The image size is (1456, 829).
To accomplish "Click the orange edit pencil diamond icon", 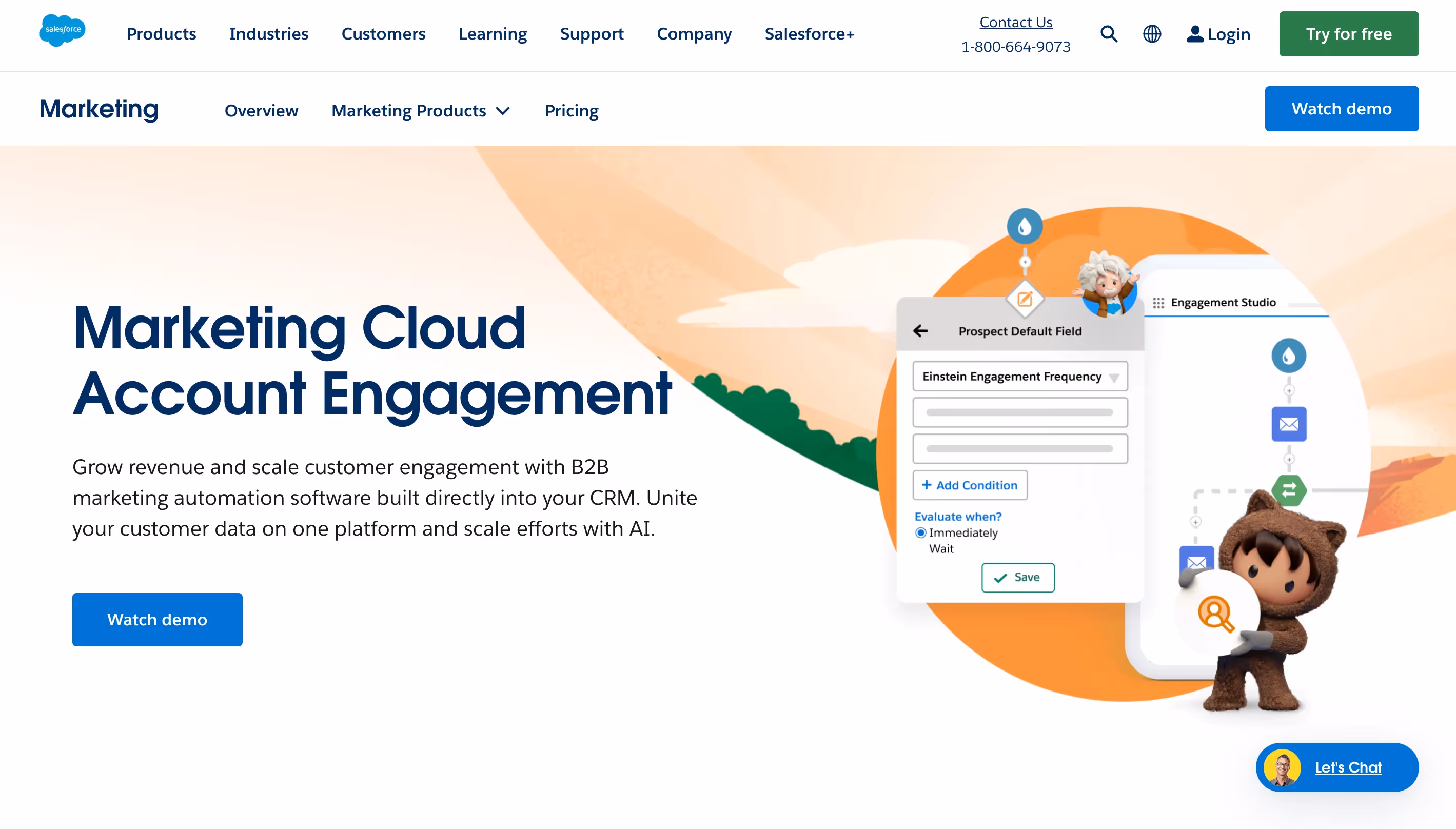I will click(1025, 299).
